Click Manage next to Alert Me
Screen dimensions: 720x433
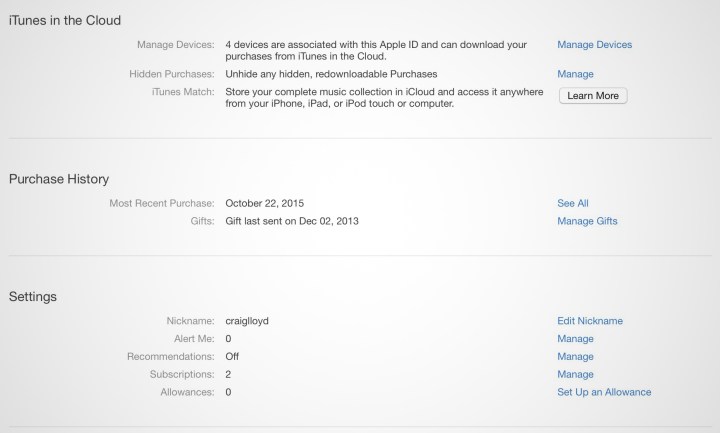coord(575,339)
